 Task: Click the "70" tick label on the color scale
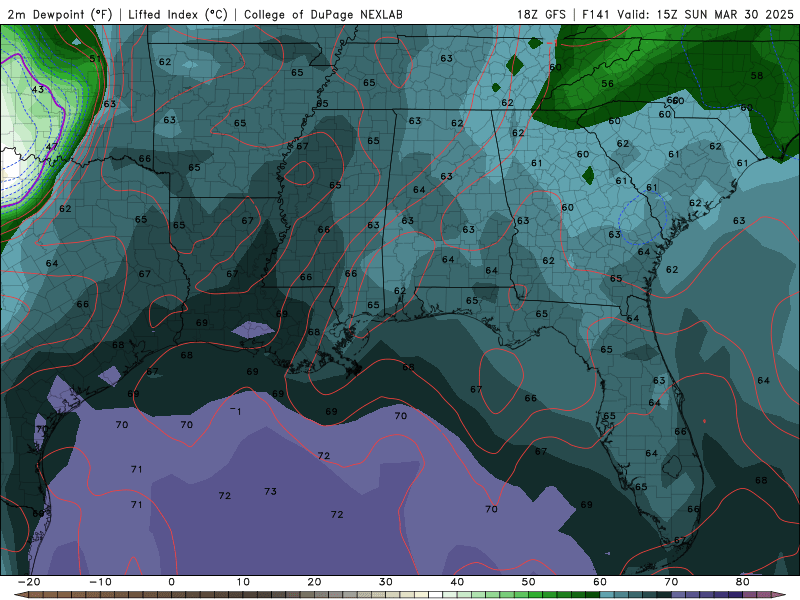pos(671,582)
